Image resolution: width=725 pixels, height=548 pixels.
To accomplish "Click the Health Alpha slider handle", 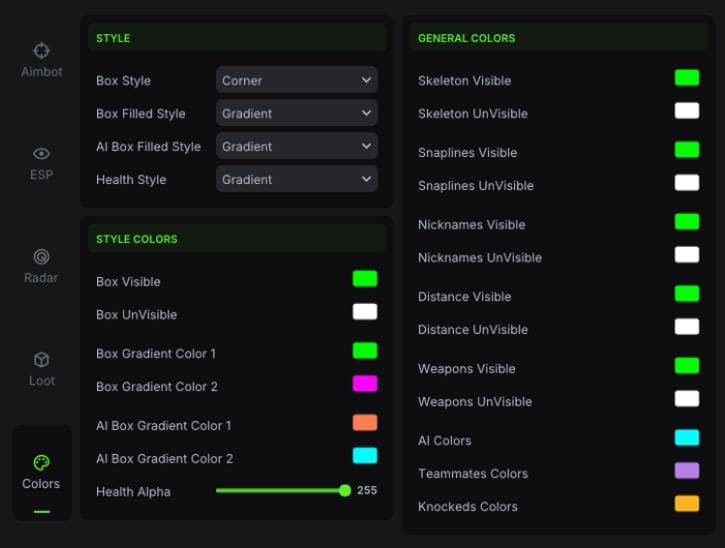I will [345, 491].
